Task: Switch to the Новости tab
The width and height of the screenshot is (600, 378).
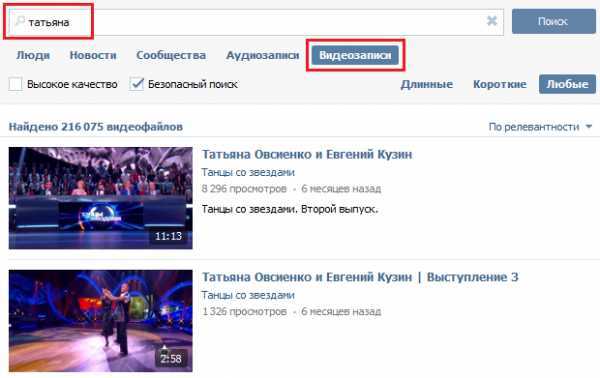Action: (93, 55)
